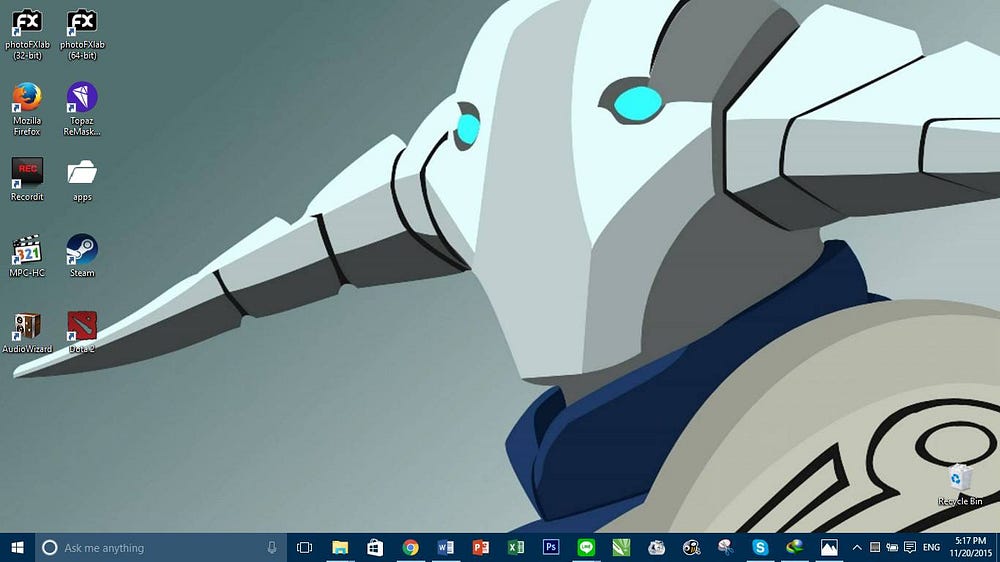Open File Explorer from the taskbar
Viewport: 1000px width, 562px height.
pos(340,547)
